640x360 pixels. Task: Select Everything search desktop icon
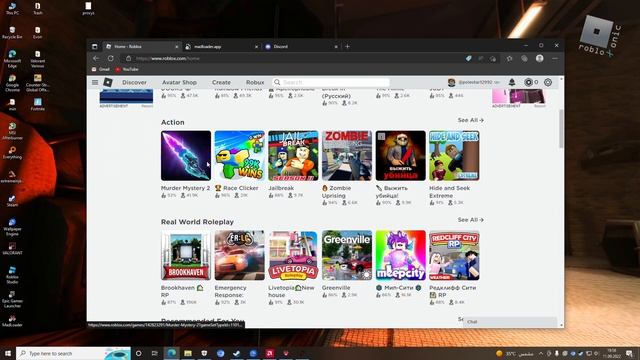(x=12, y=152)
